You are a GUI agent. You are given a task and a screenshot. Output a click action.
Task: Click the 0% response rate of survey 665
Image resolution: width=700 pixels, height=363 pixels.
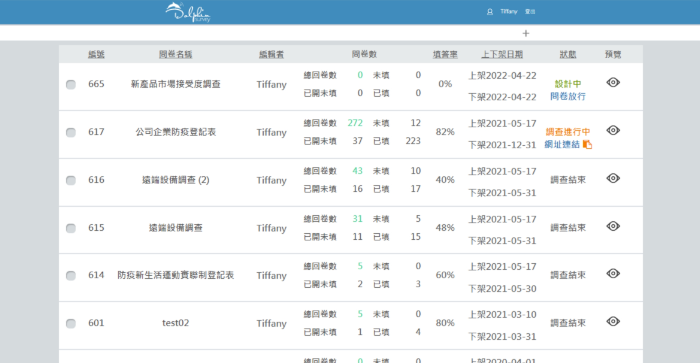point(445,83)
